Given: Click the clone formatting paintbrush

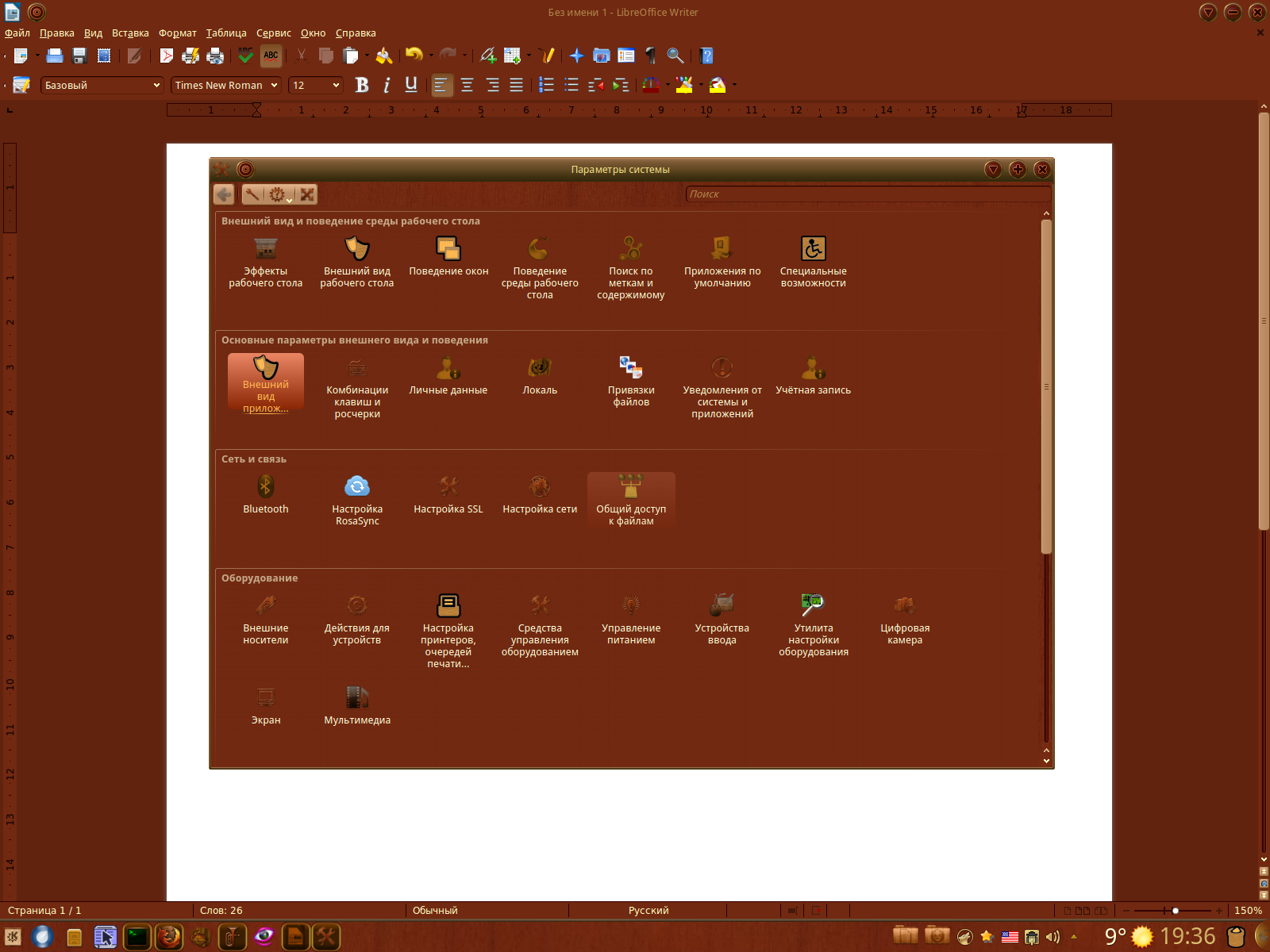Looking at the screenshot, I should click(384, 56).
